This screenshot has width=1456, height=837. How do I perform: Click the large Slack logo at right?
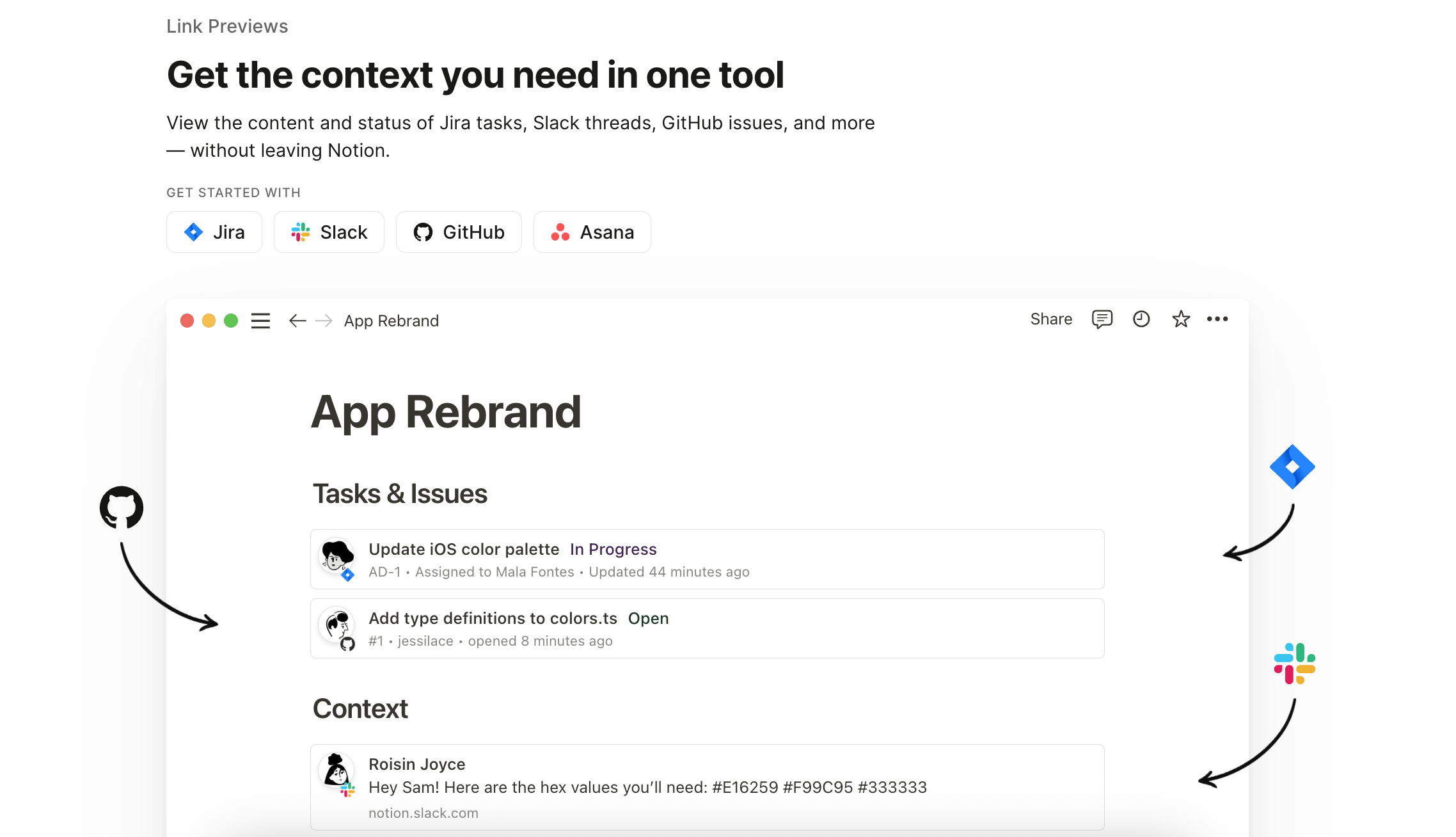(x=1295, y=664)
